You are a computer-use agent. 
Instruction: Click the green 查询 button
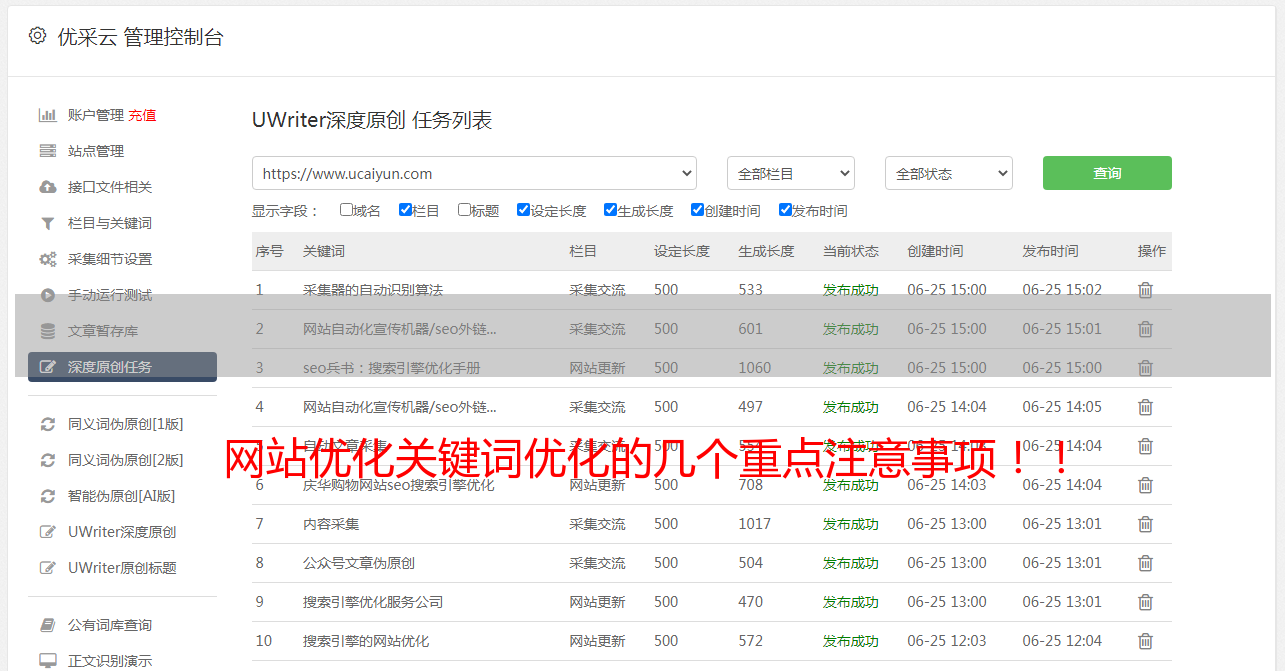[1107, 173]
